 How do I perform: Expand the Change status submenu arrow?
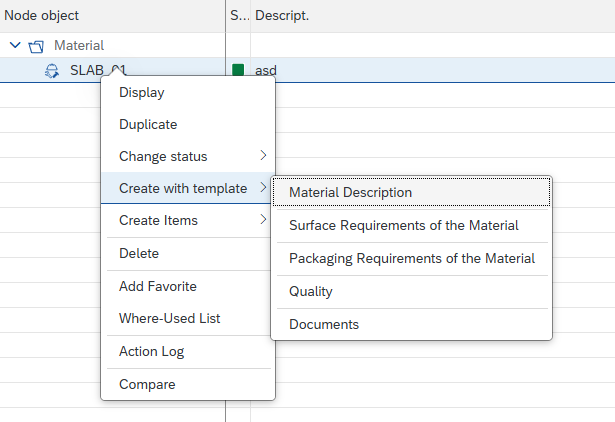click(x=263, y=156)
